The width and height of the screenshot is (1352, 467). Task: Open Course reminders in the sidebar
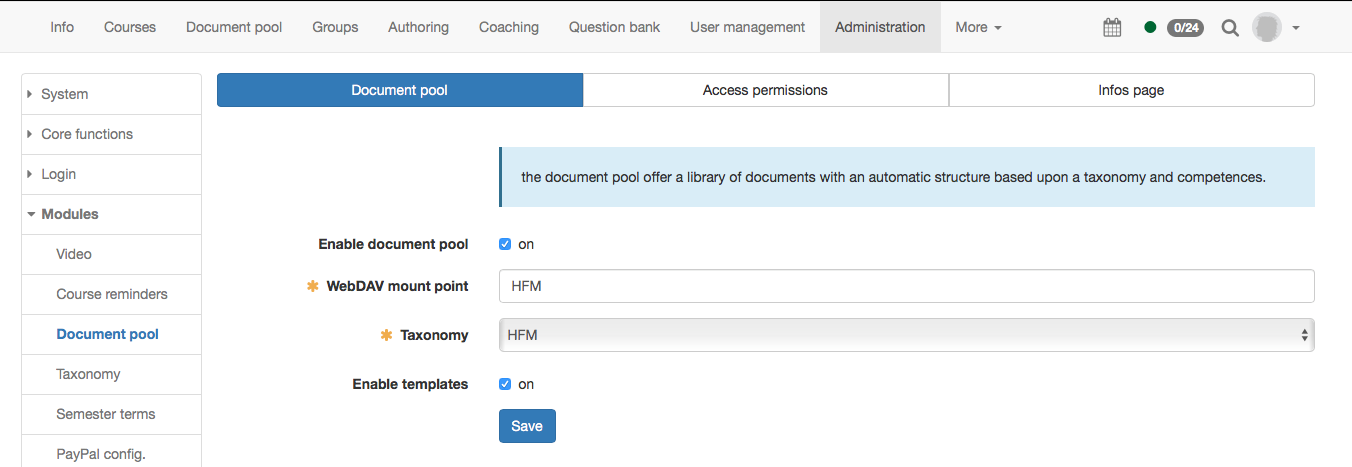pyautogui.click(x=112, y=294)
